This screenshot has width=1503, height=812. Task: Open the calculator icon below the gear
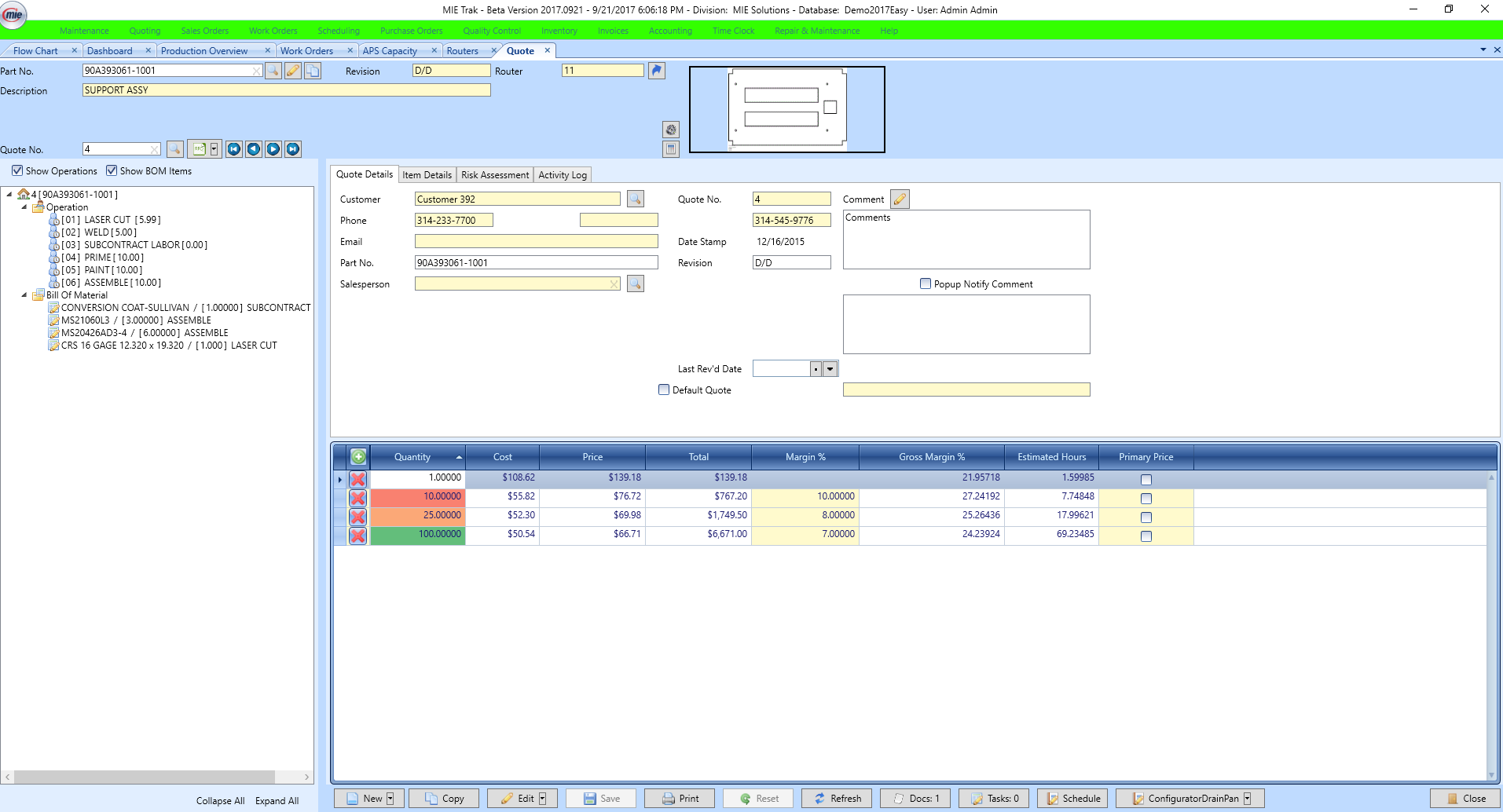671,149
